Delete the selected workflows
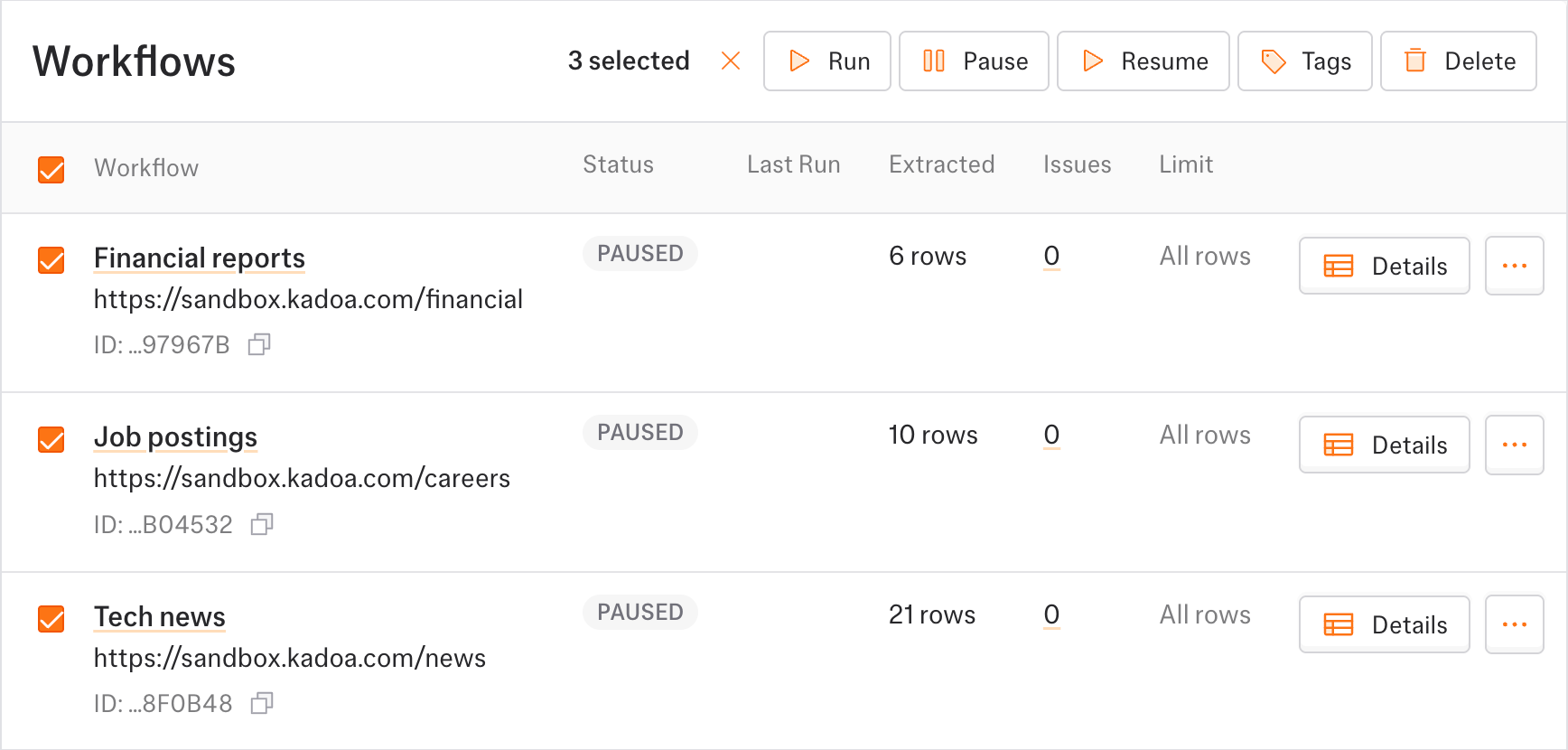Viewport: 1568px width, 750px height. (1458, 61)
